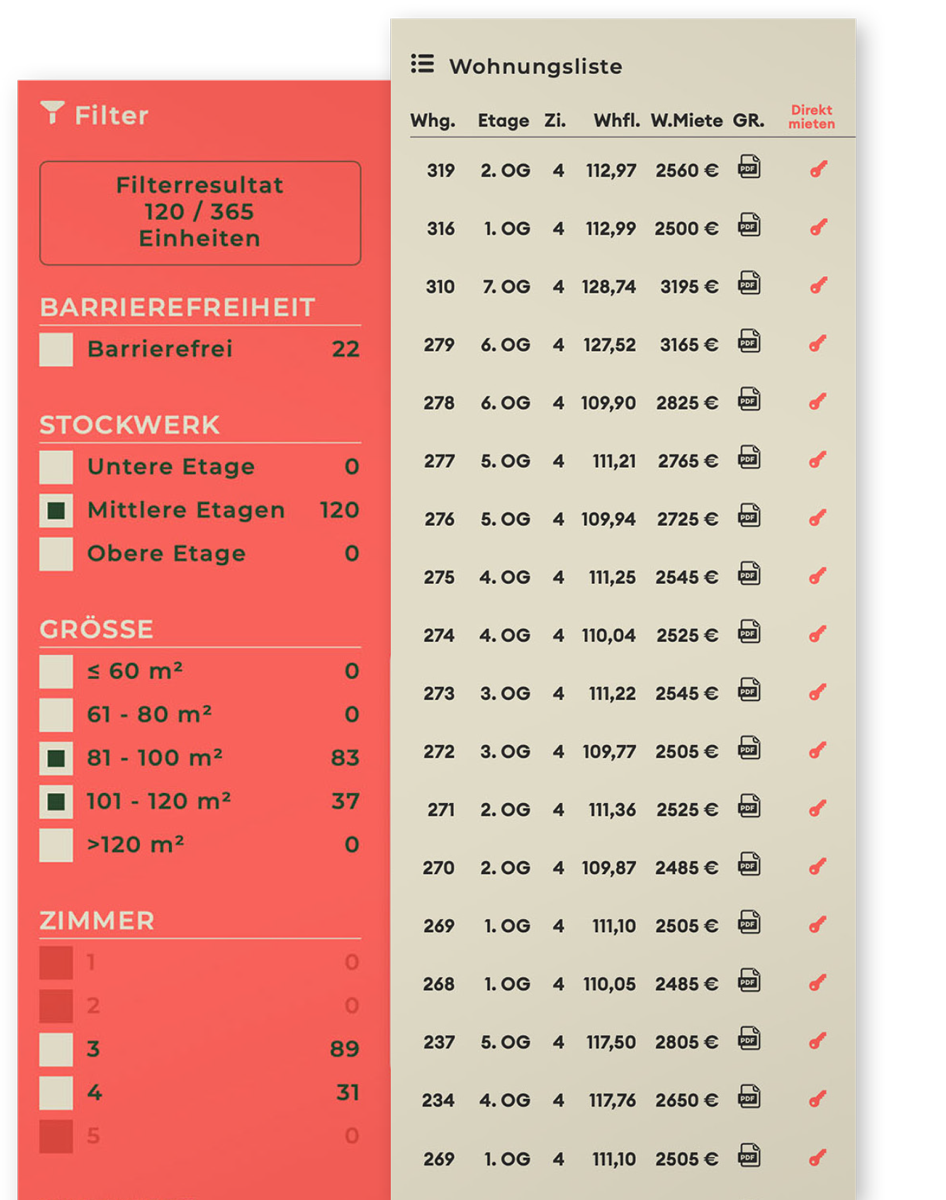This screenshot has height=1200, width=946.
Task: Click the Etage column header
Action: (x=504, y=120)
